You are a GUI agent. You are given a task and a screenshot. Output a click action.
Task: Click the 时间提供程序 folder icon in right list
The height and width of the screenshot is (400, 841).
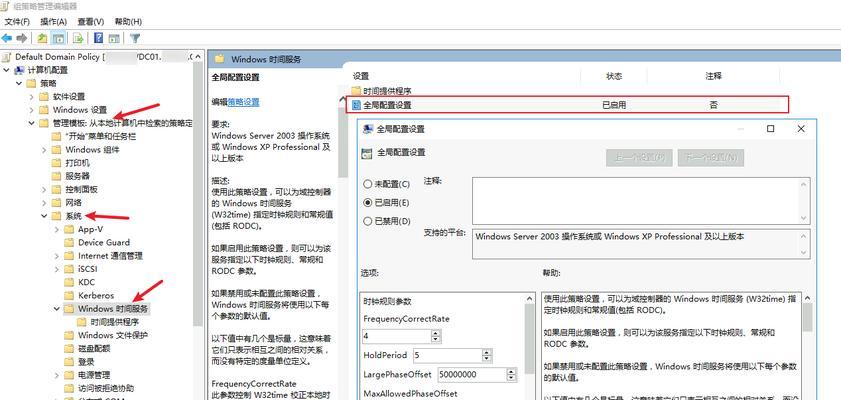coord(356,91)
